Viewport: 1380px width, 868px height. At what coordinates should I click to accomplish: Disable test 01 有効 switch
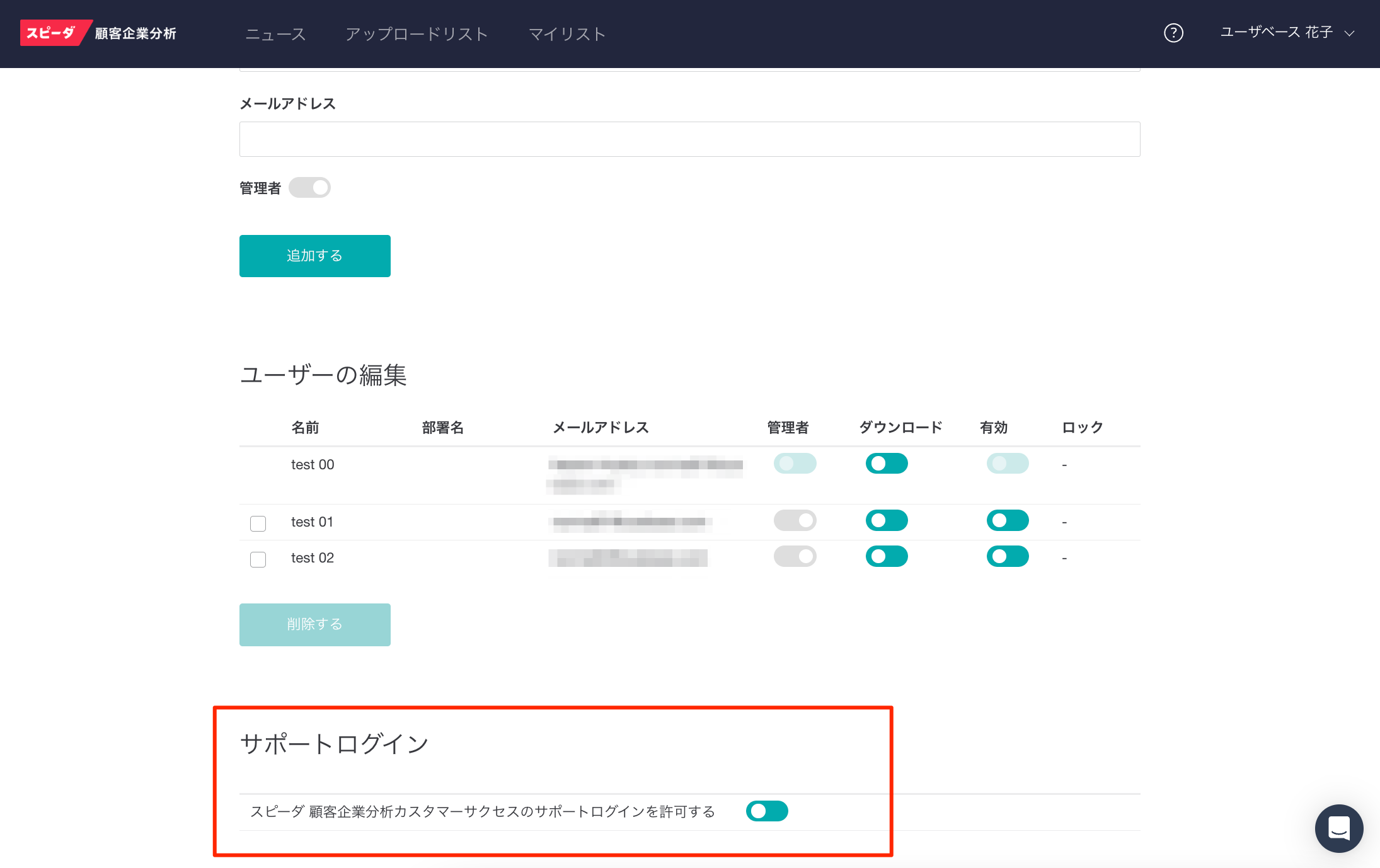[1007, 520]
